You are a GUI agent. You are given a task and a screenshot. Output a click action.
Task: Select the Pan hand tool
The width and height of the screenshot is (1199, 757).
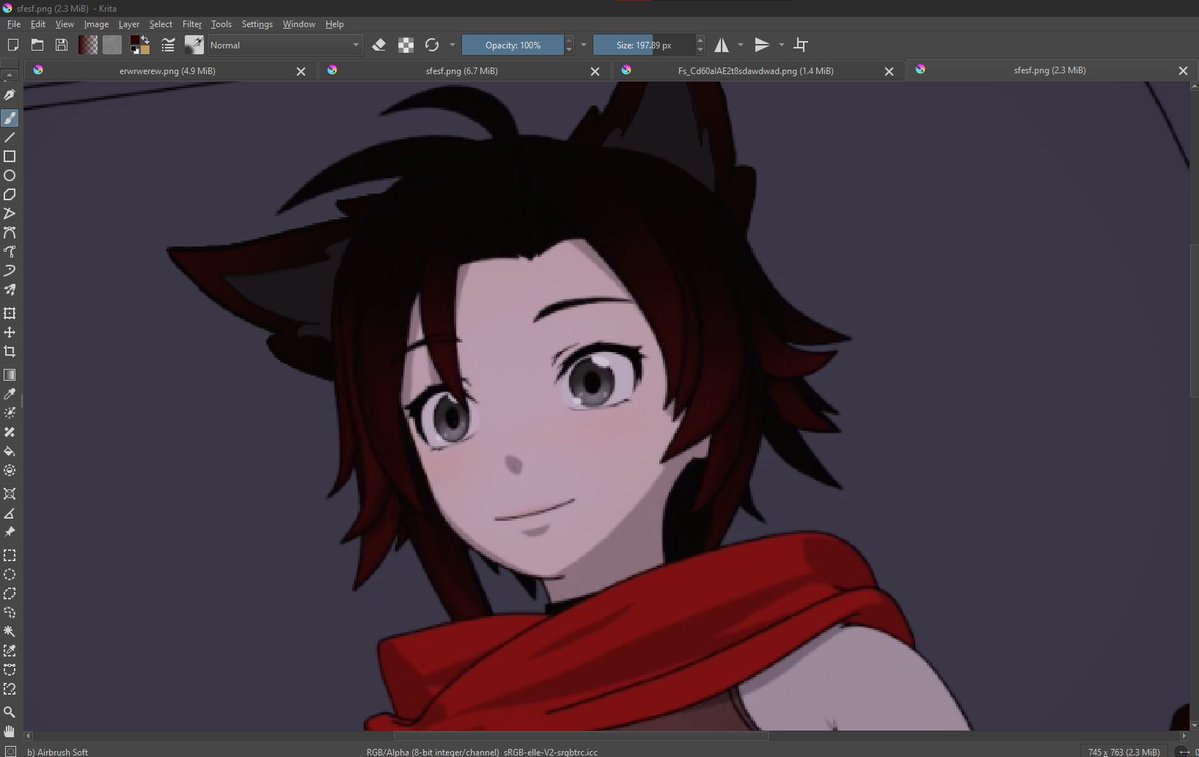9,731
